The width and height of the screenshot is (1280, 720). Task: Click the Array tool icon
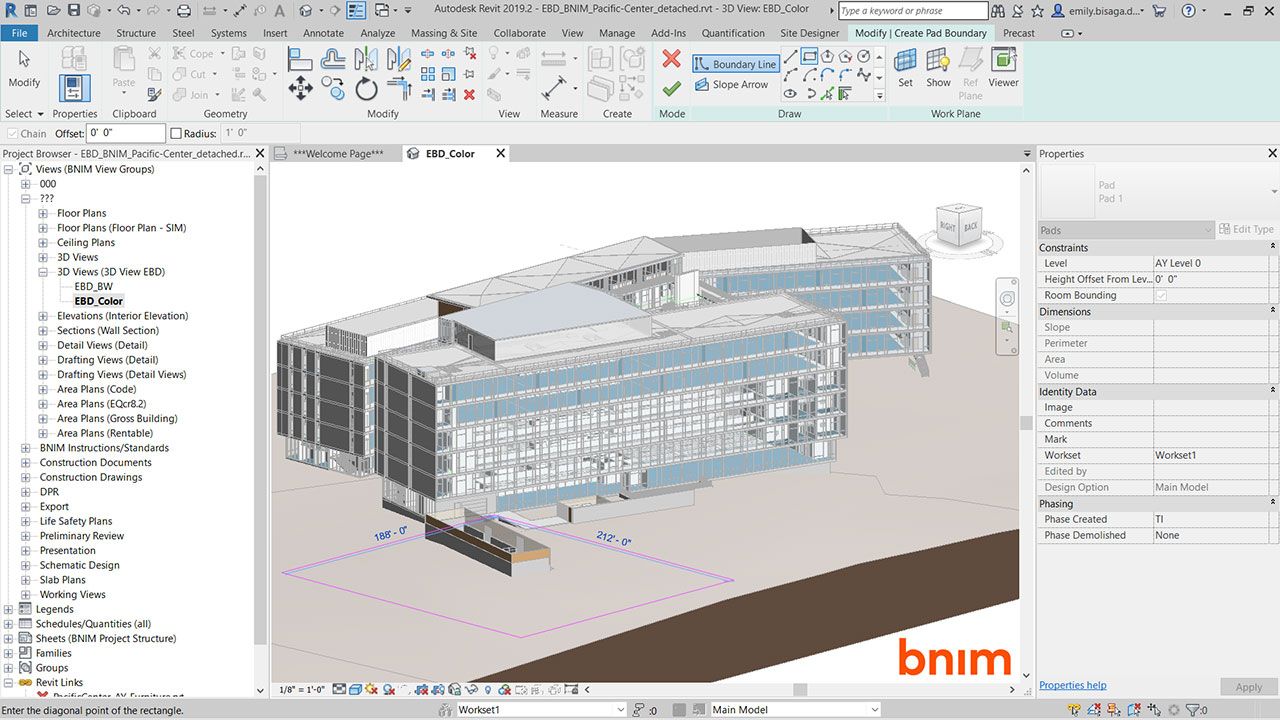427,74
